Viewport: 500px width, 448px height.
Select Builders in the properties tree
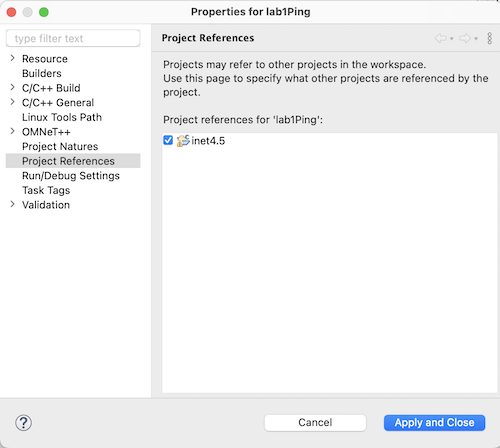(x=42, y=73)
